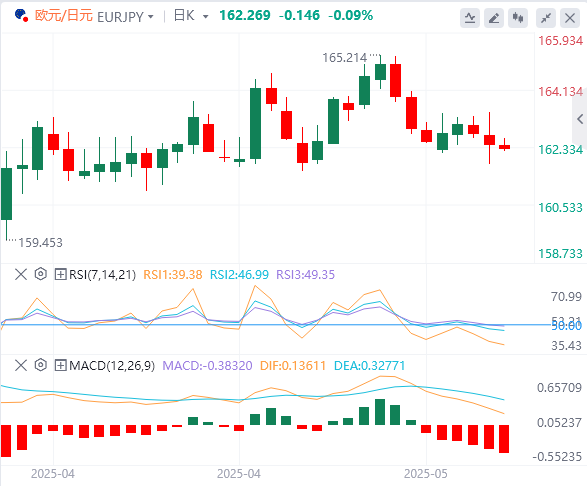Expand the RSI panel with plus icon
This screenshot has width=587, height=486.
60,274
